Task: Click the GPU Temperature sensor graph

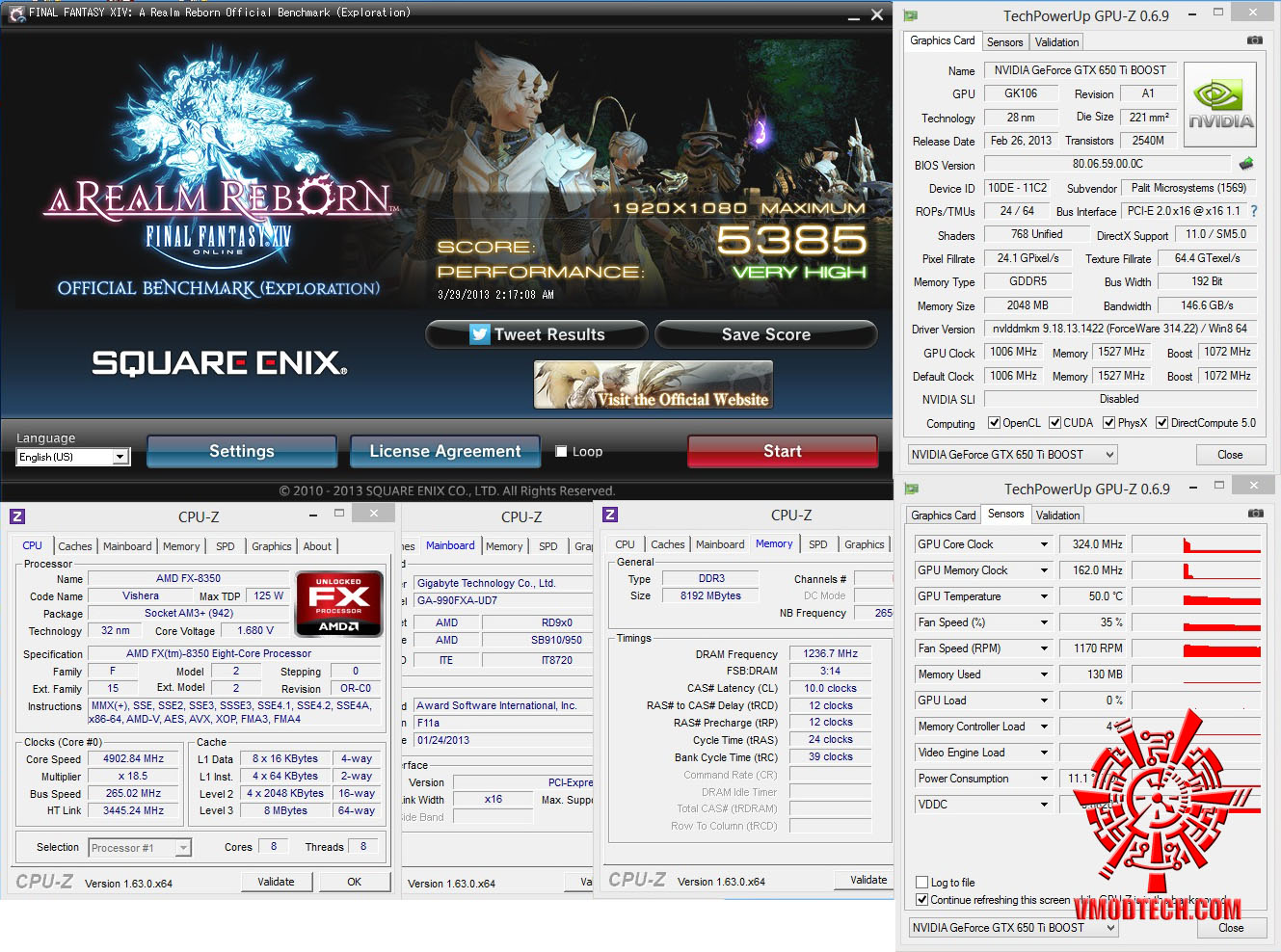Action: (x=1196, y=596)
